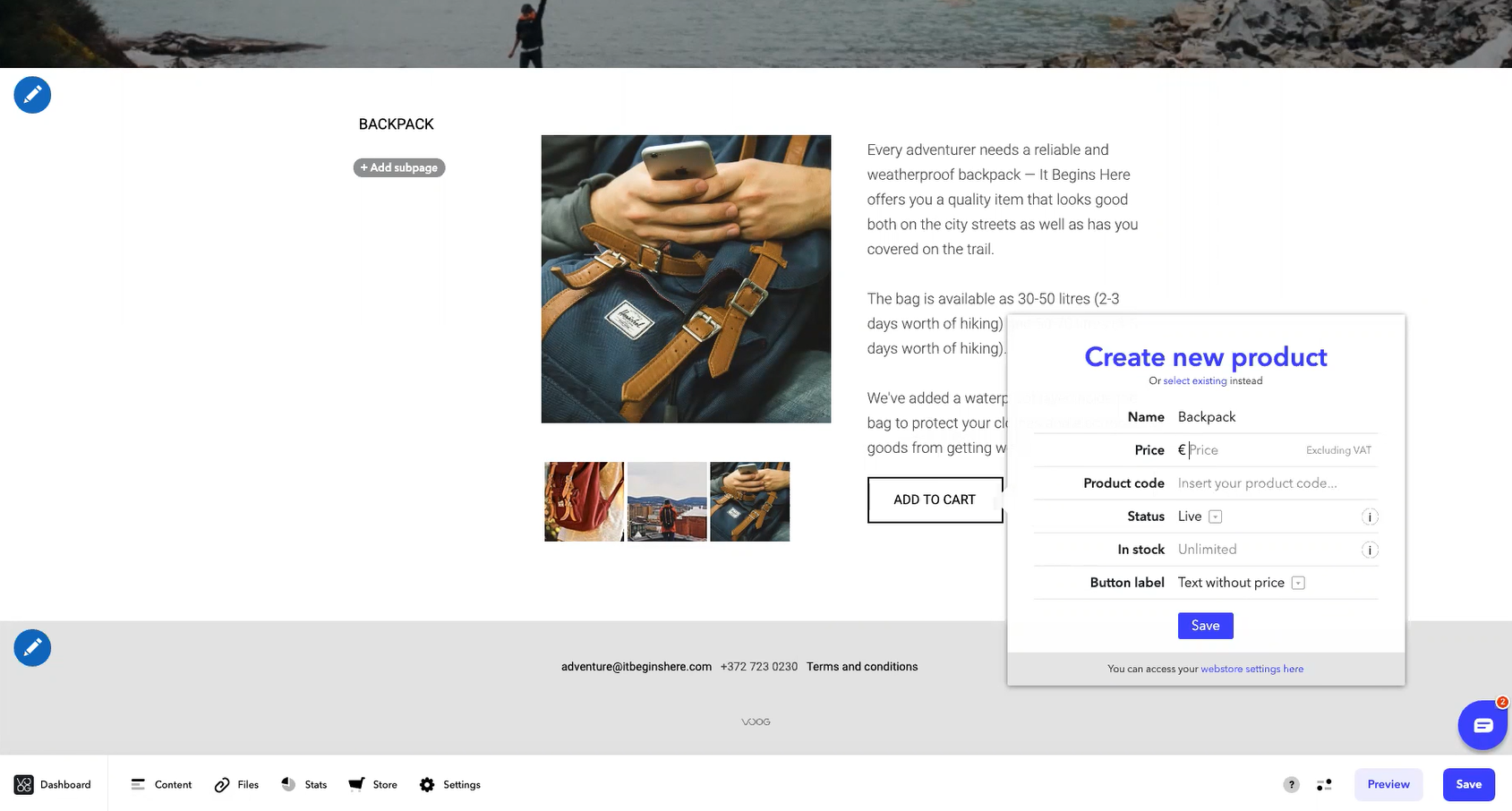Click the info icon beside Status
Image resolution: width=1512 pixels, height=811 pixels.
point(1370,516)
